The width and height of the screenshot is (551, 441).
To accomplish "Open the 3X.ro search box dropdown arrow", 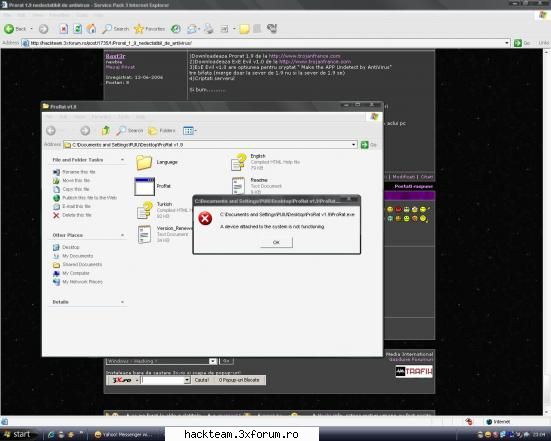I will click(x=187, y=380).
